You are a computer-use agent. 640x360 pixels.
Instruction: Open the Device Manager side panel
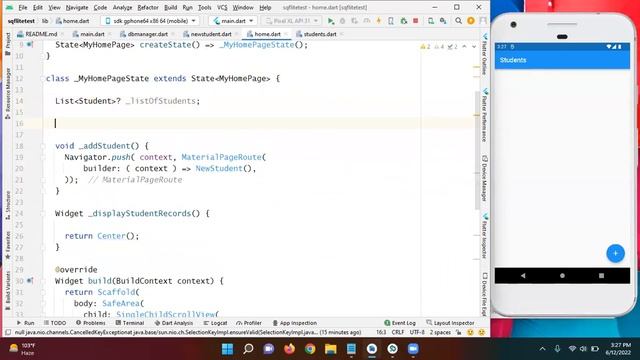[485, 178]
